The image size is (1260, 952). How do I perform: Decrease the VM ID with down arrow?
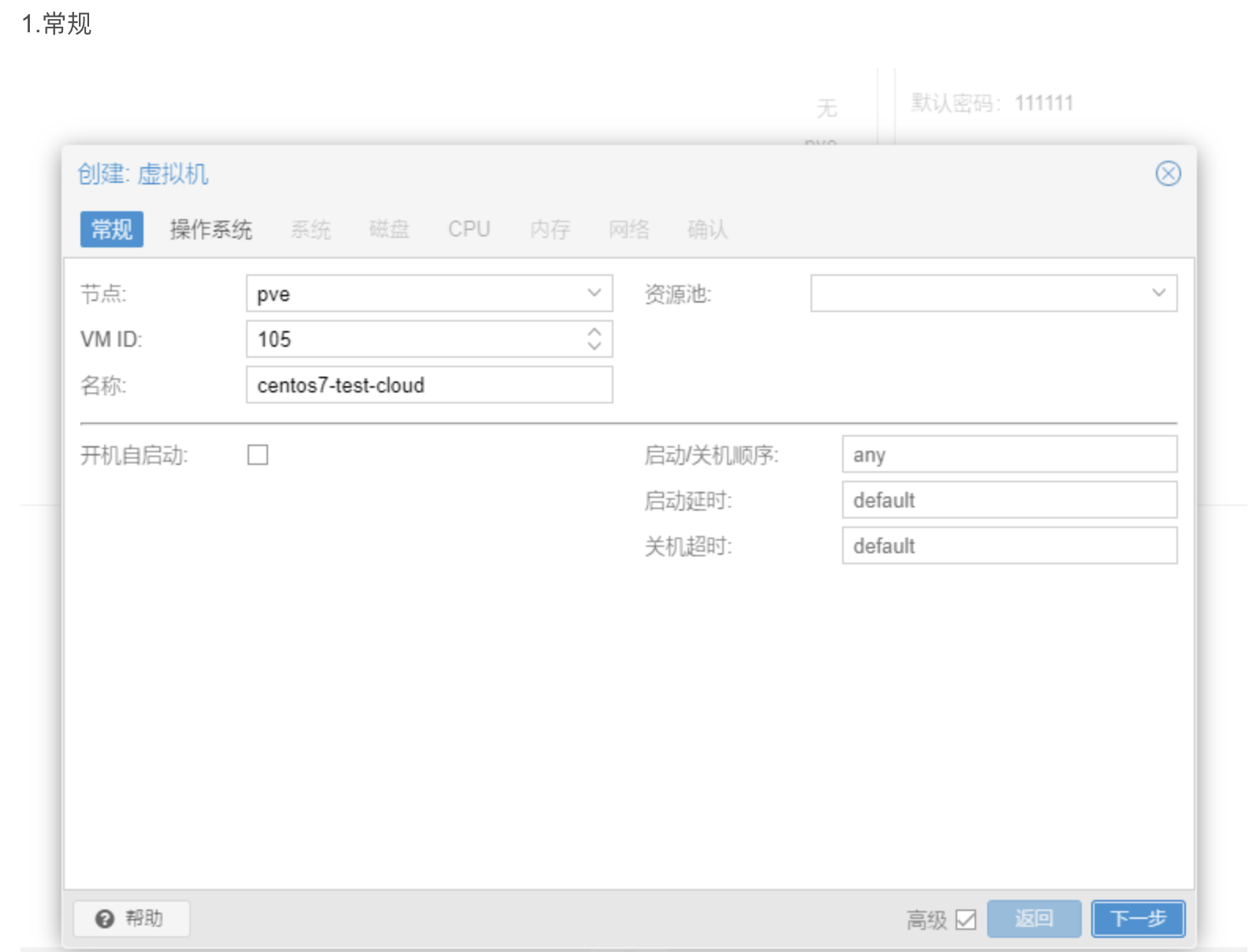pyautogui.click(x=594, y=345)
